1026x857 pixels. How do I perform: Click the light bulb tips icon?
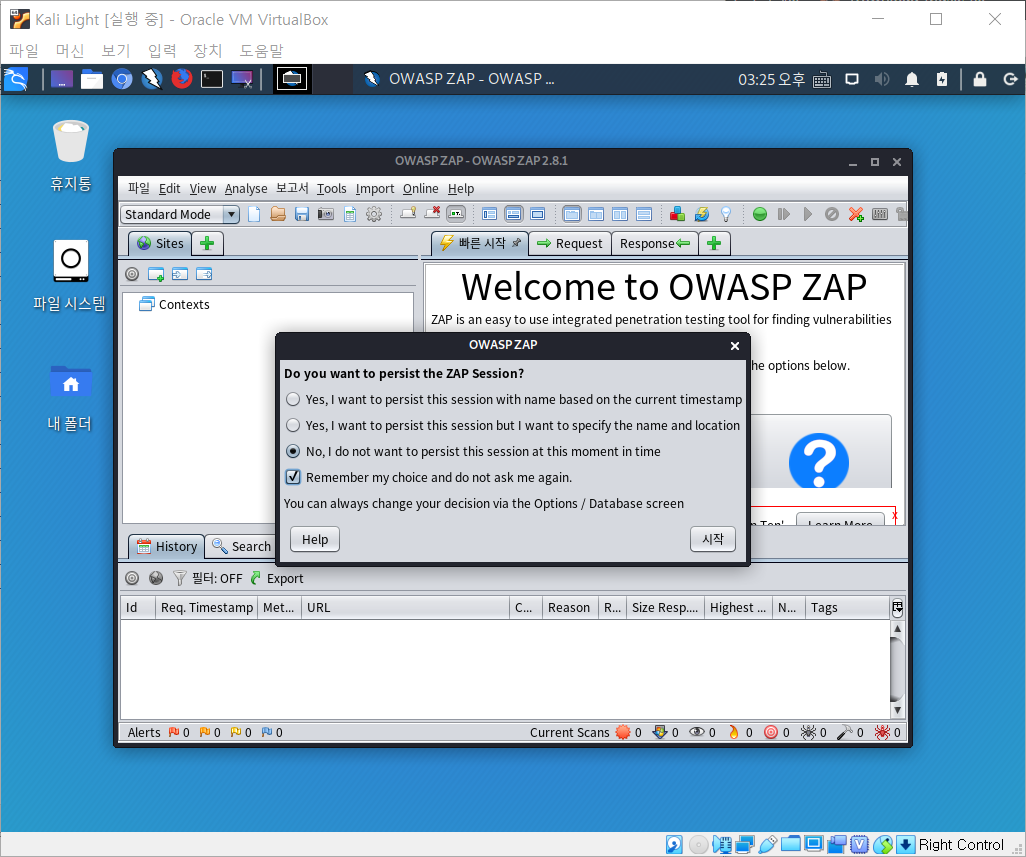tap(726, 214)
